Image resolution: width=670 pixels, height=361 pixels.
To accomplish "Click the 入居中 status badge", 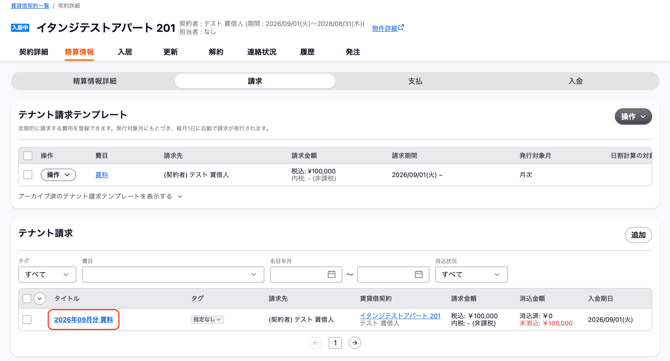I will click(x=20, y=28).
